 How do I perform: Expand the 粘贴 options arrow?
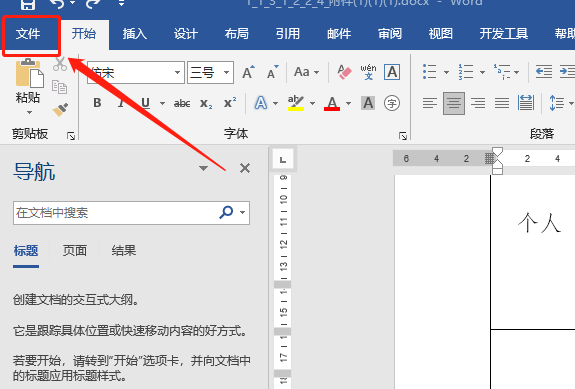(x=29, y=113)
